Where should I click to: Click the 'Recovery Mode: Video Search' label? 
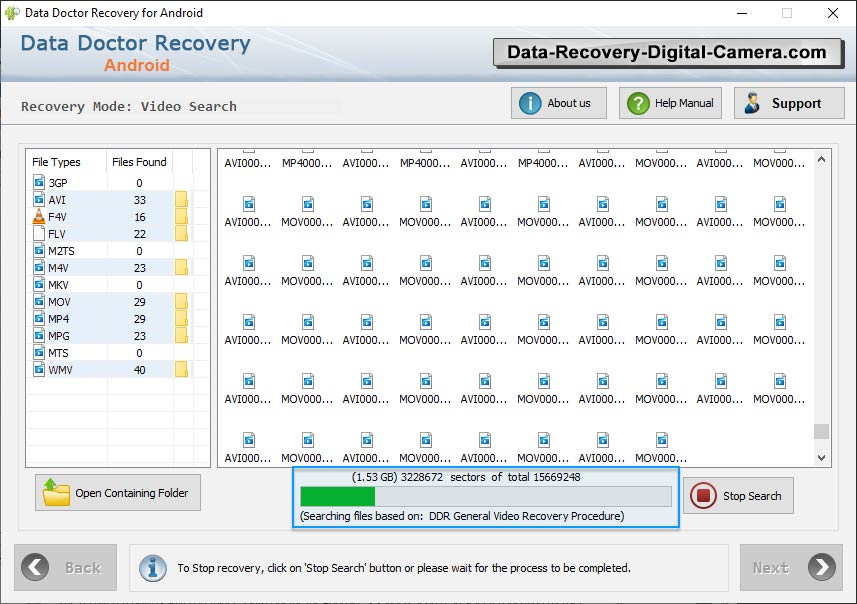pyautogui.click(x=129, y=107)
